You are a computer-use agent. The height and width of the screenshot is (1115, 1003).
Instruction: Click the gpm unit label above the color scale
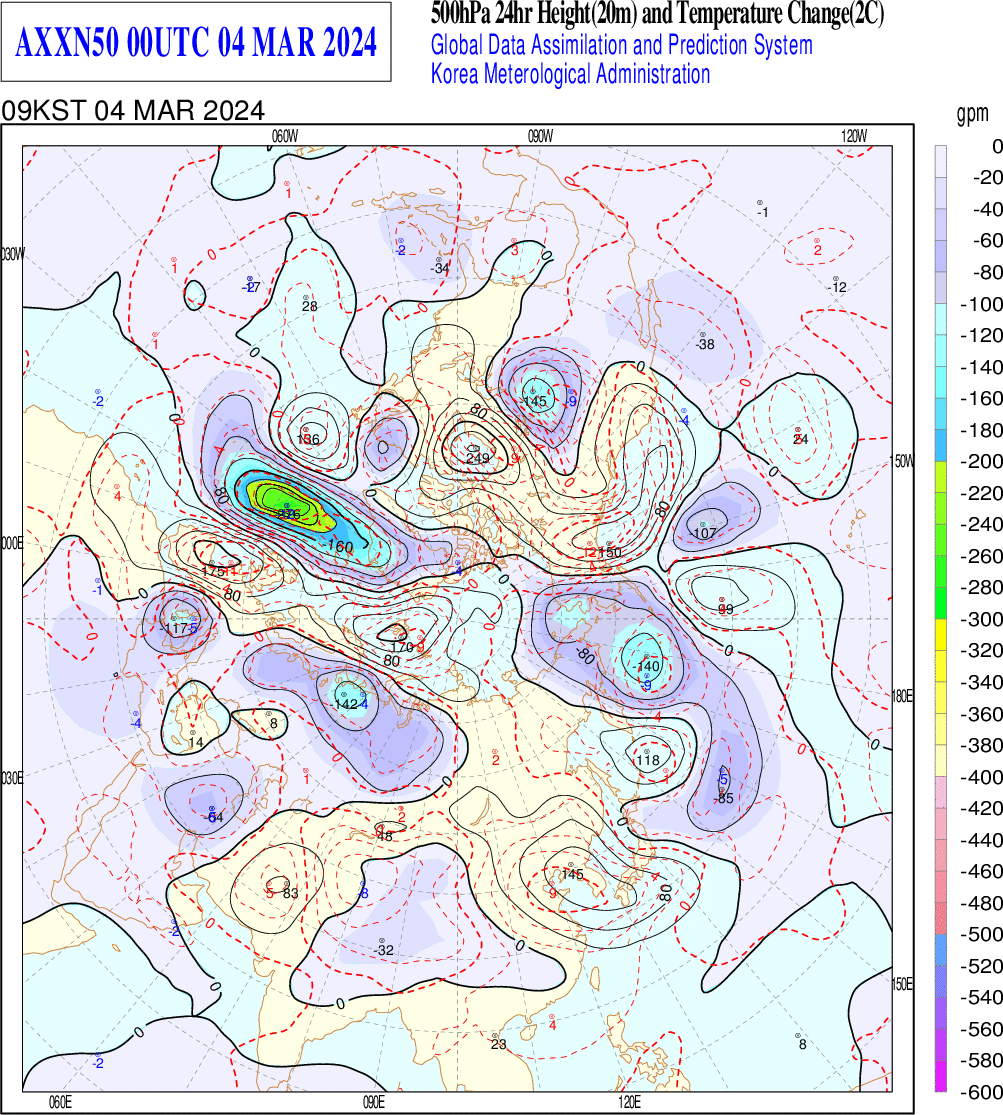pyautogui.click(x=972, y=114)
